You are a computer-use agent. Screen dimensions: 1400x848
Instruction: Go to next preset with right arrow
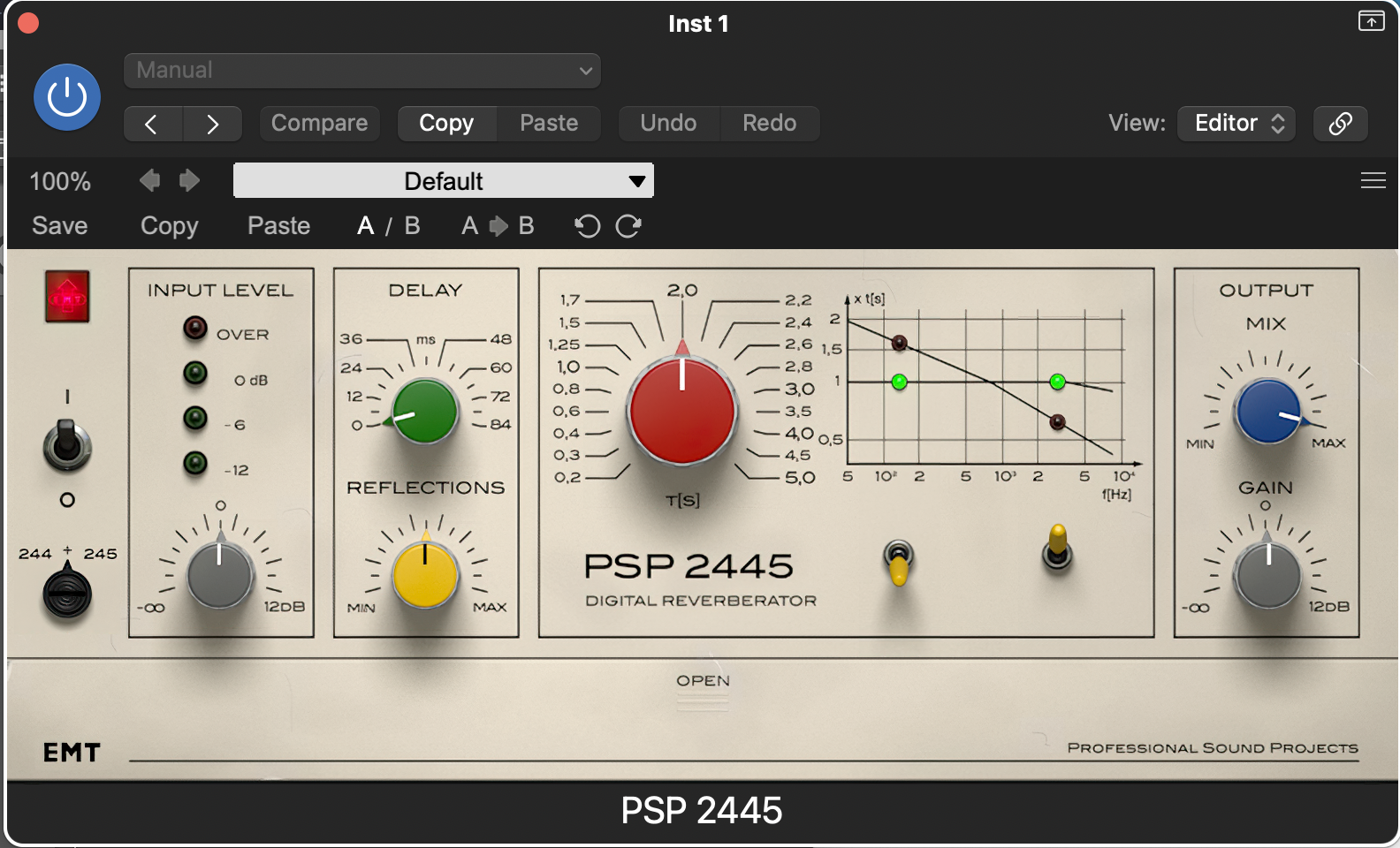coord(213,124)
